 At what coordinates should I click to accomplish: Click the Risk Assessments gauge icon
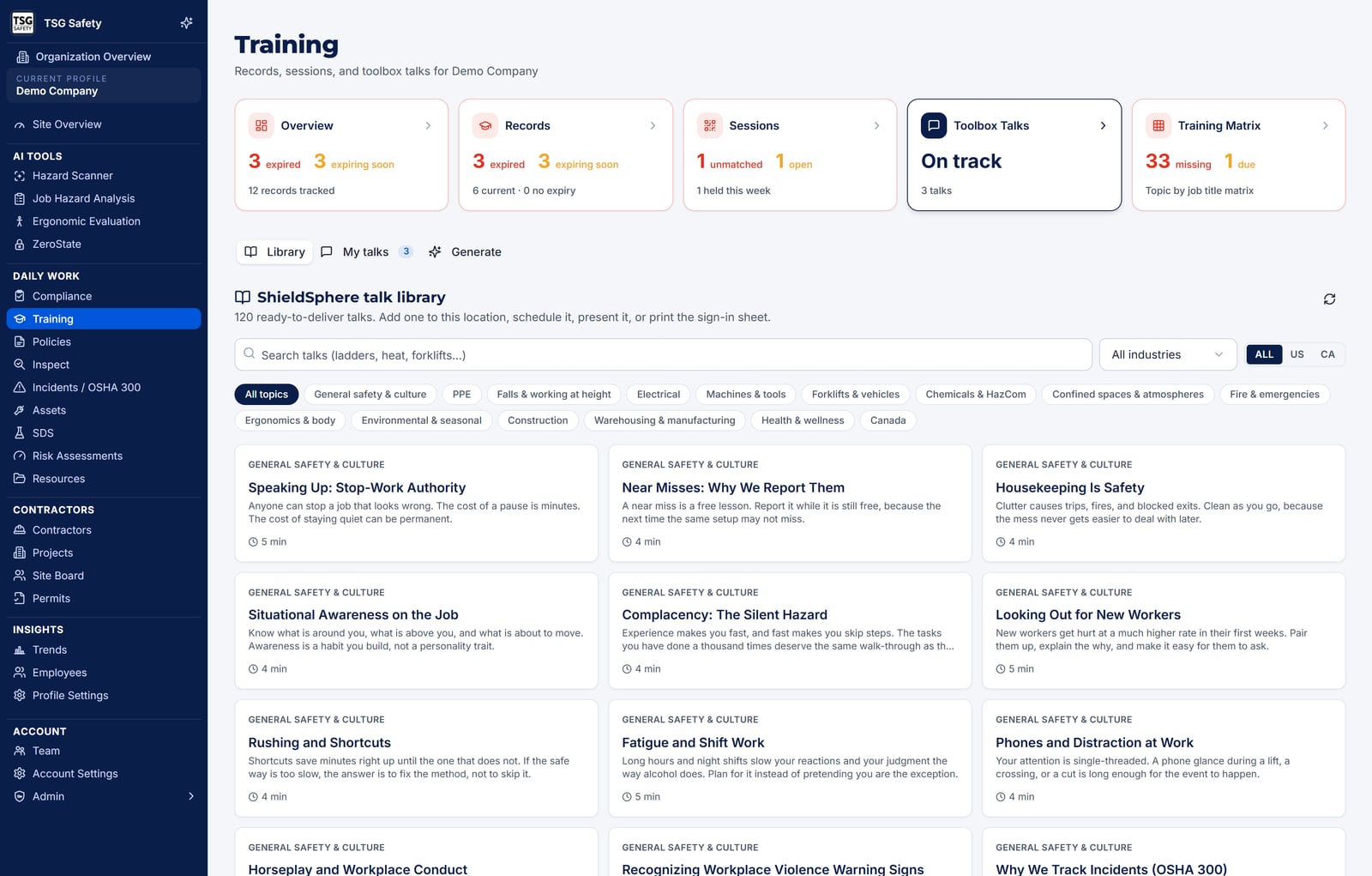coord(20,456)
